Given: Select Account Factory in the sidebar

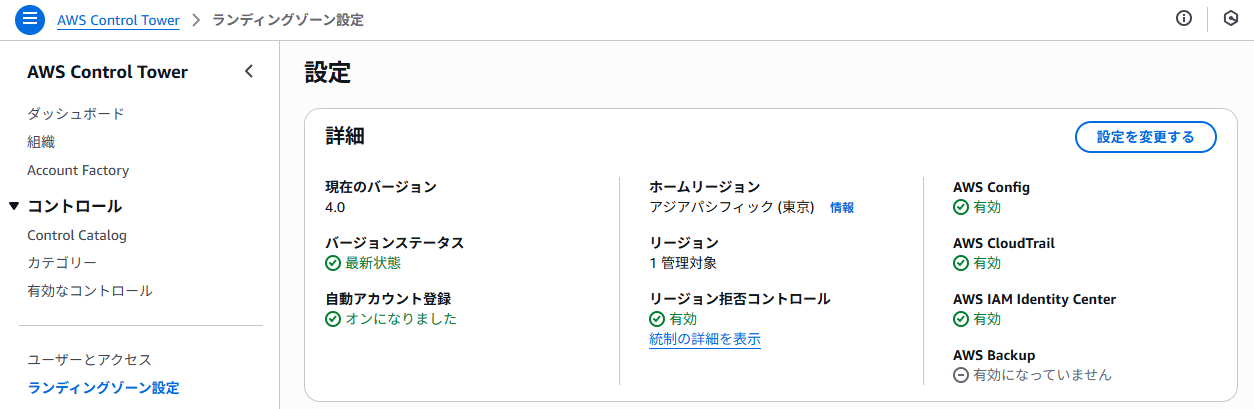Looking at the screenshot, I should (x=78, y=170).
